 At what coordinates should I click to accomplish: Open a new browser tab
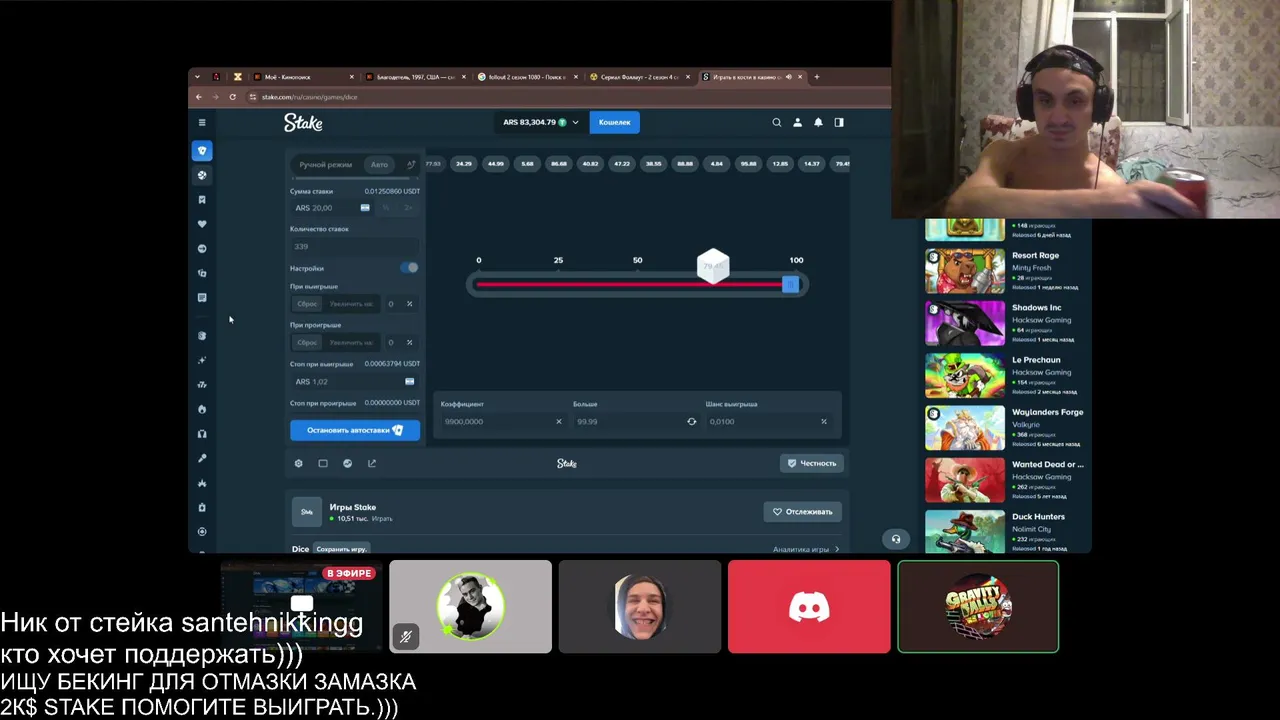point(817,77)
